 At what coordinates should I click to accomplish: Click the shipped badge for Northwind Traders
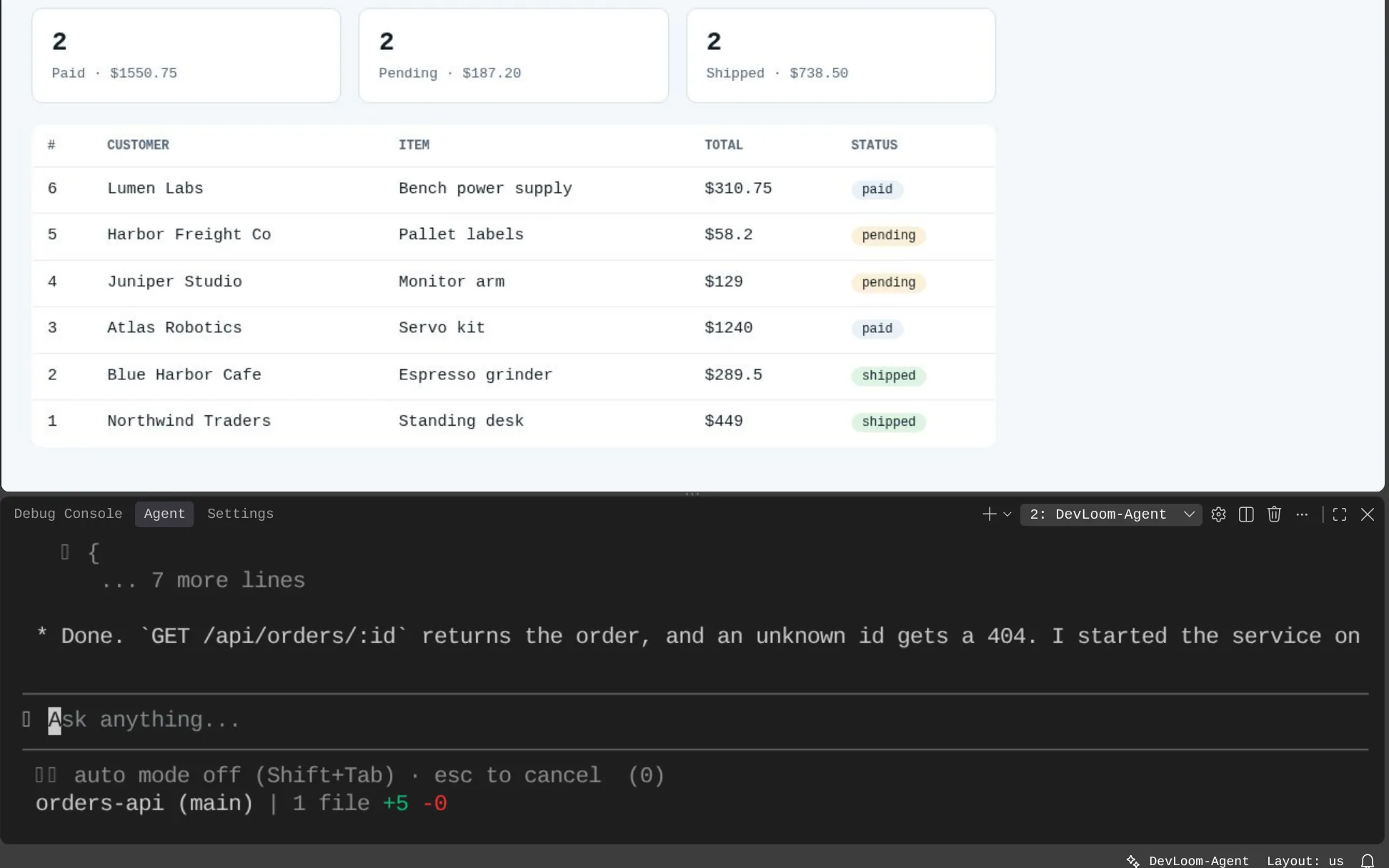(x=888, y=422)
